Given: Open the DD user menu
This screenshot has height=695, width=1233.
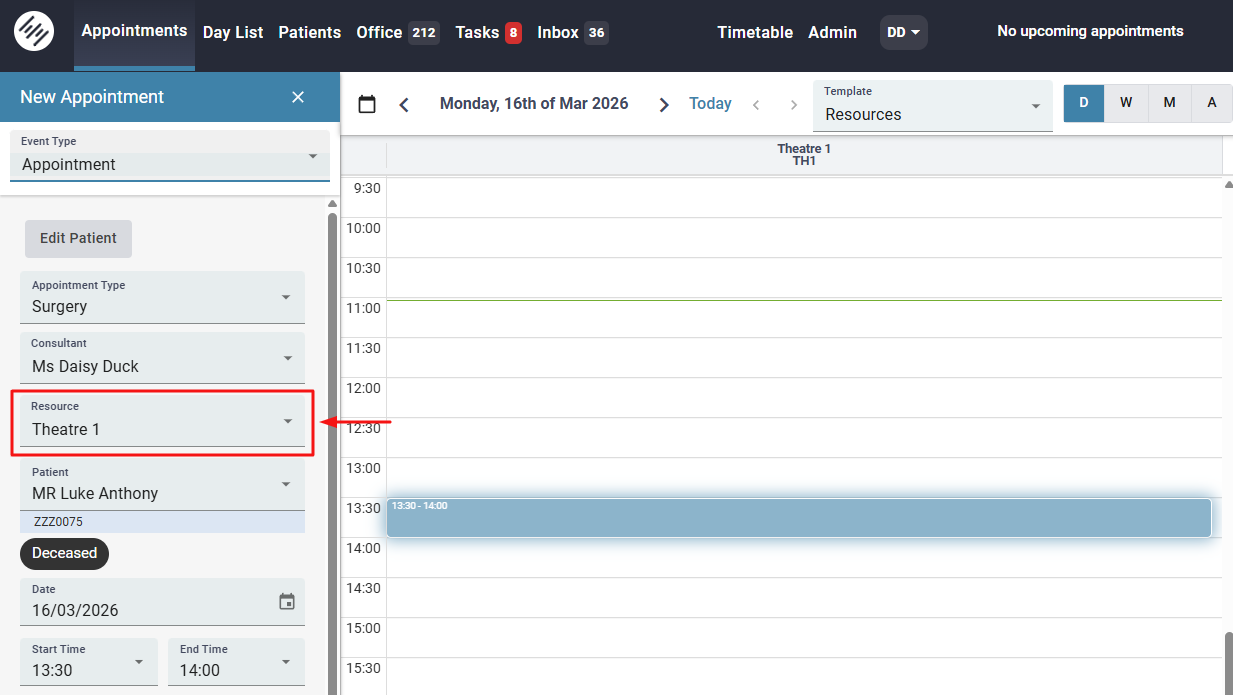Looking at the screenshot, I should coord(903,32).
